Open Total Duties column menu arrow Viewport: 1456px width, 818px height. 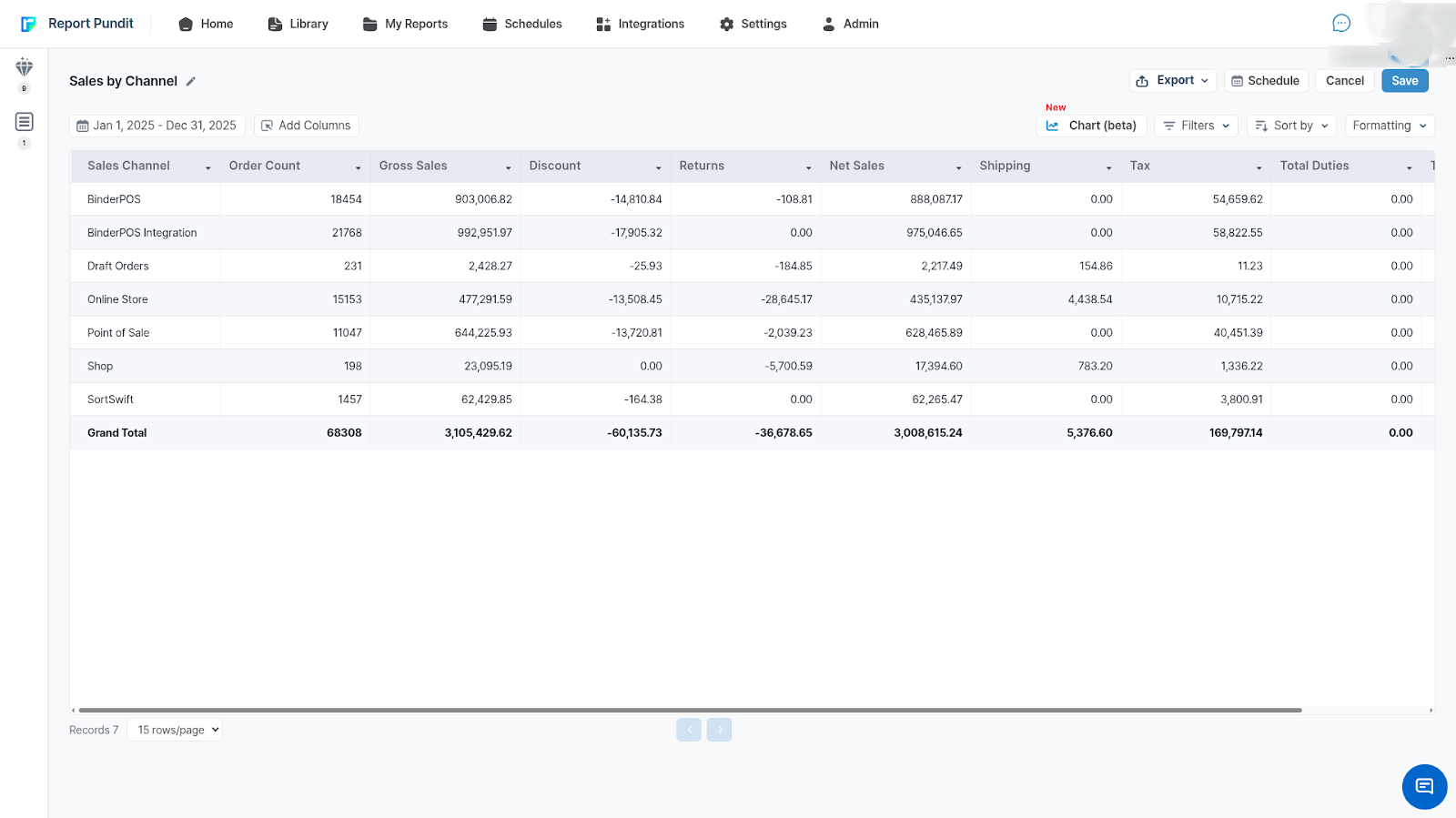tap(1409, 167)
